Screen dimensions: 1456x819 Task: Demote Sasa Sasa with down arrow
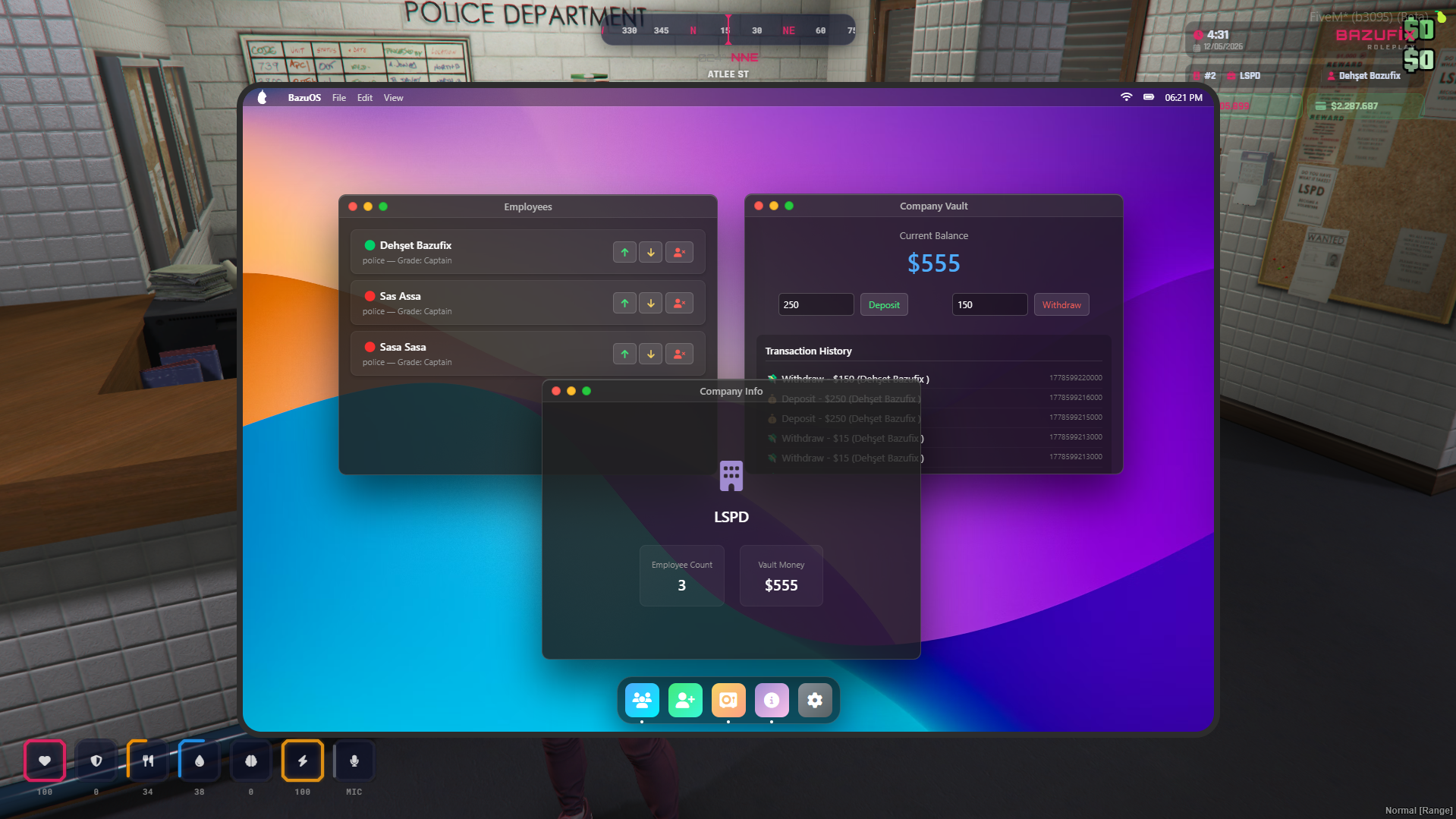click(x=651, y=354)
